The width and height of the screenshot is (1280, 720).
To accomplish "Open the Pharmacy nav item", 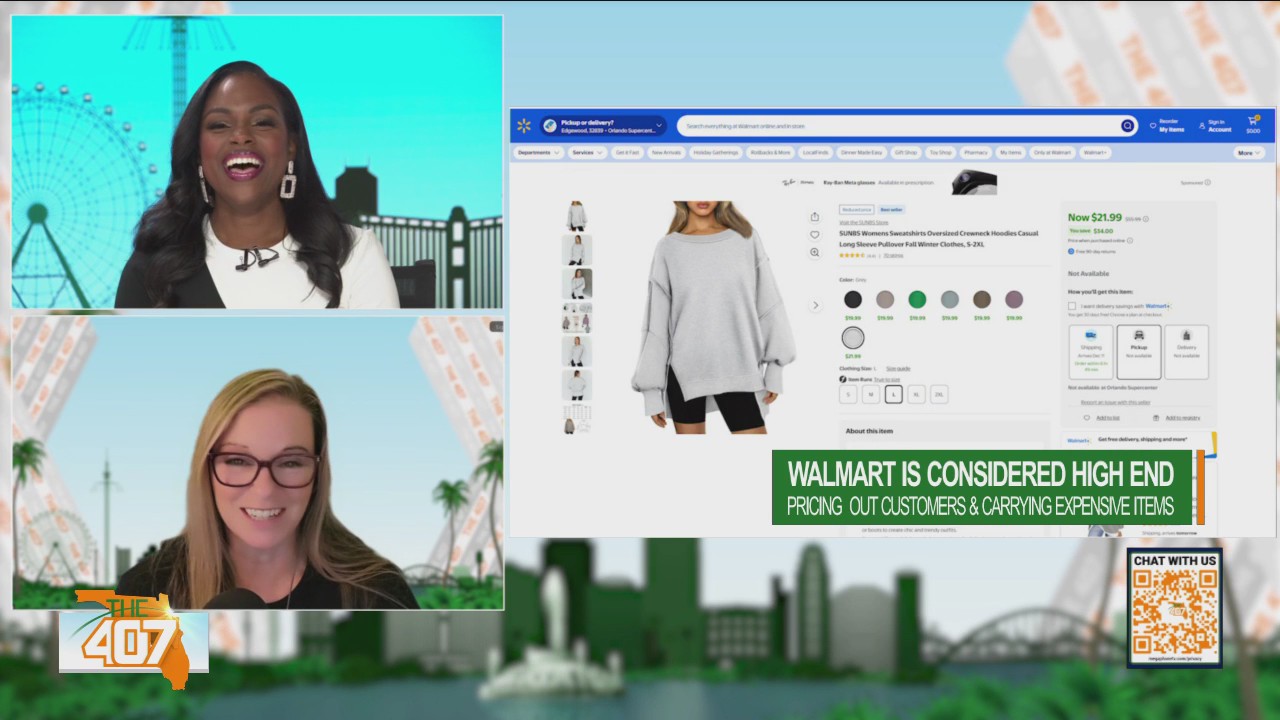I will click(x=975, y=153).
